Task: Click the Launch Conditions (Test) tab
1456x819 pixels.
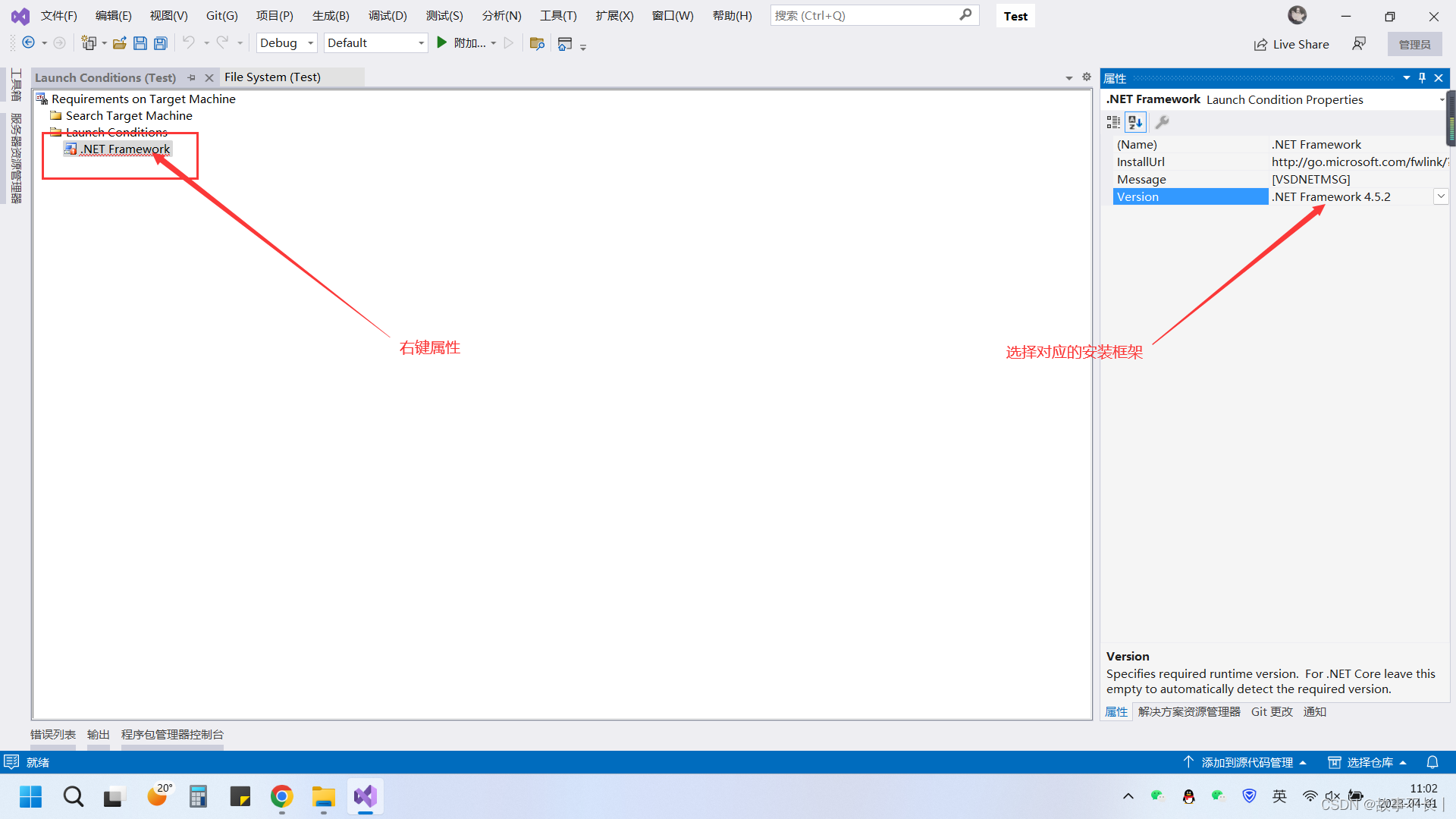Action: click(107, 77)
